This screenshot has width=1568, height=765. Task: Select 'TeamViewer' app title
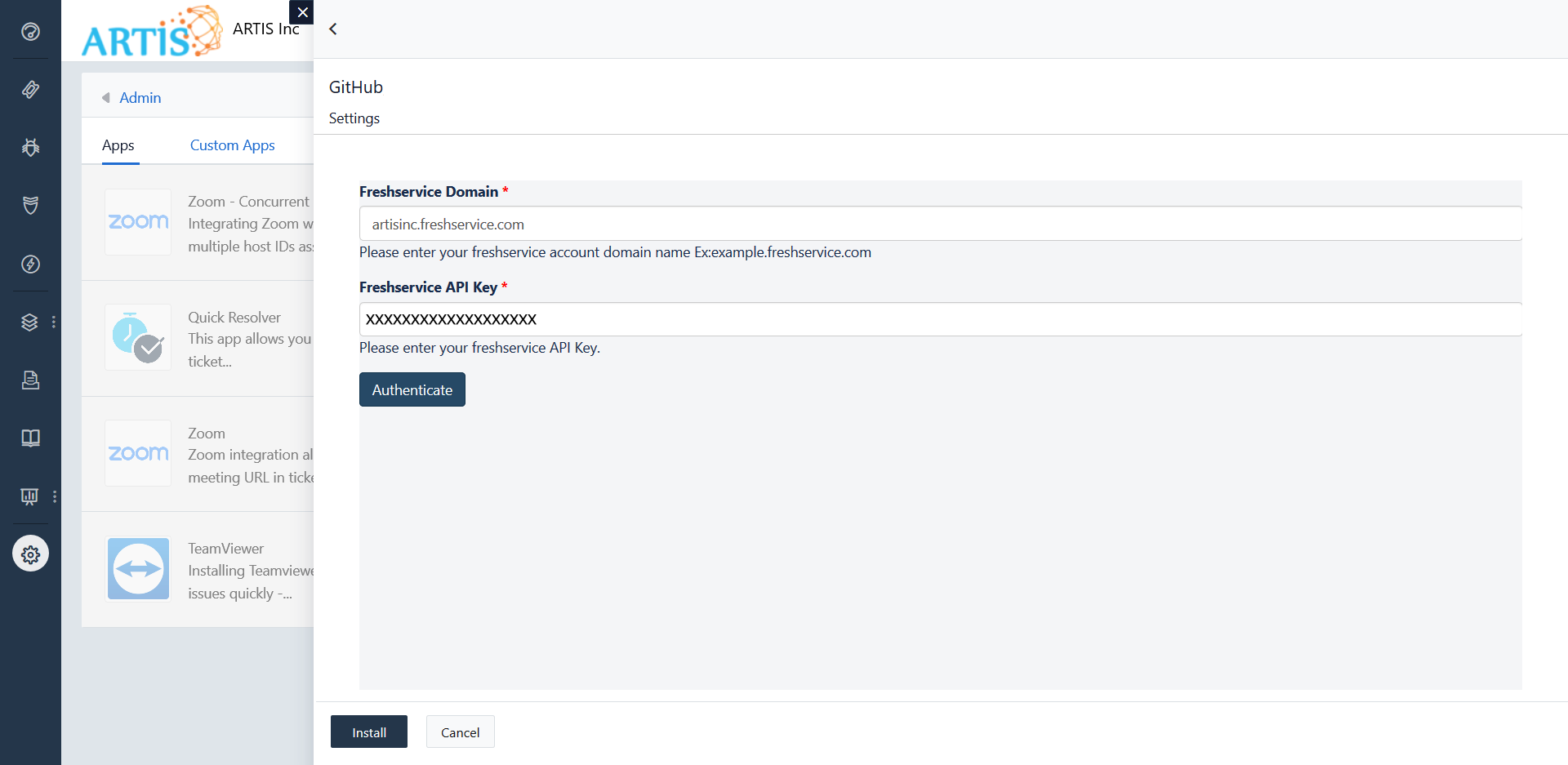pyautogui.click(x=226, y=549)
